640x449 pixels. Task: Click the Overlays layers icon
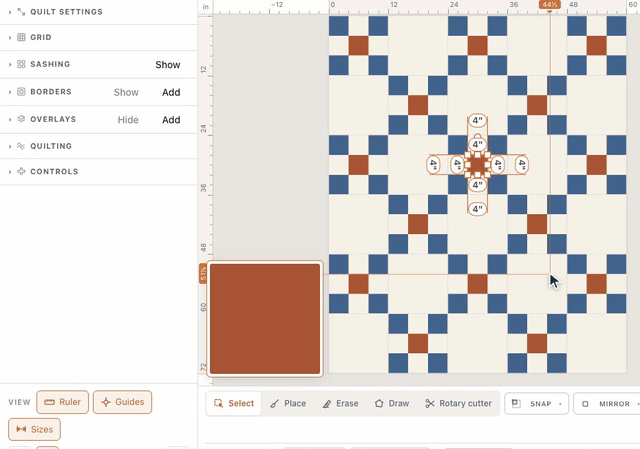(x=21, y=119)
